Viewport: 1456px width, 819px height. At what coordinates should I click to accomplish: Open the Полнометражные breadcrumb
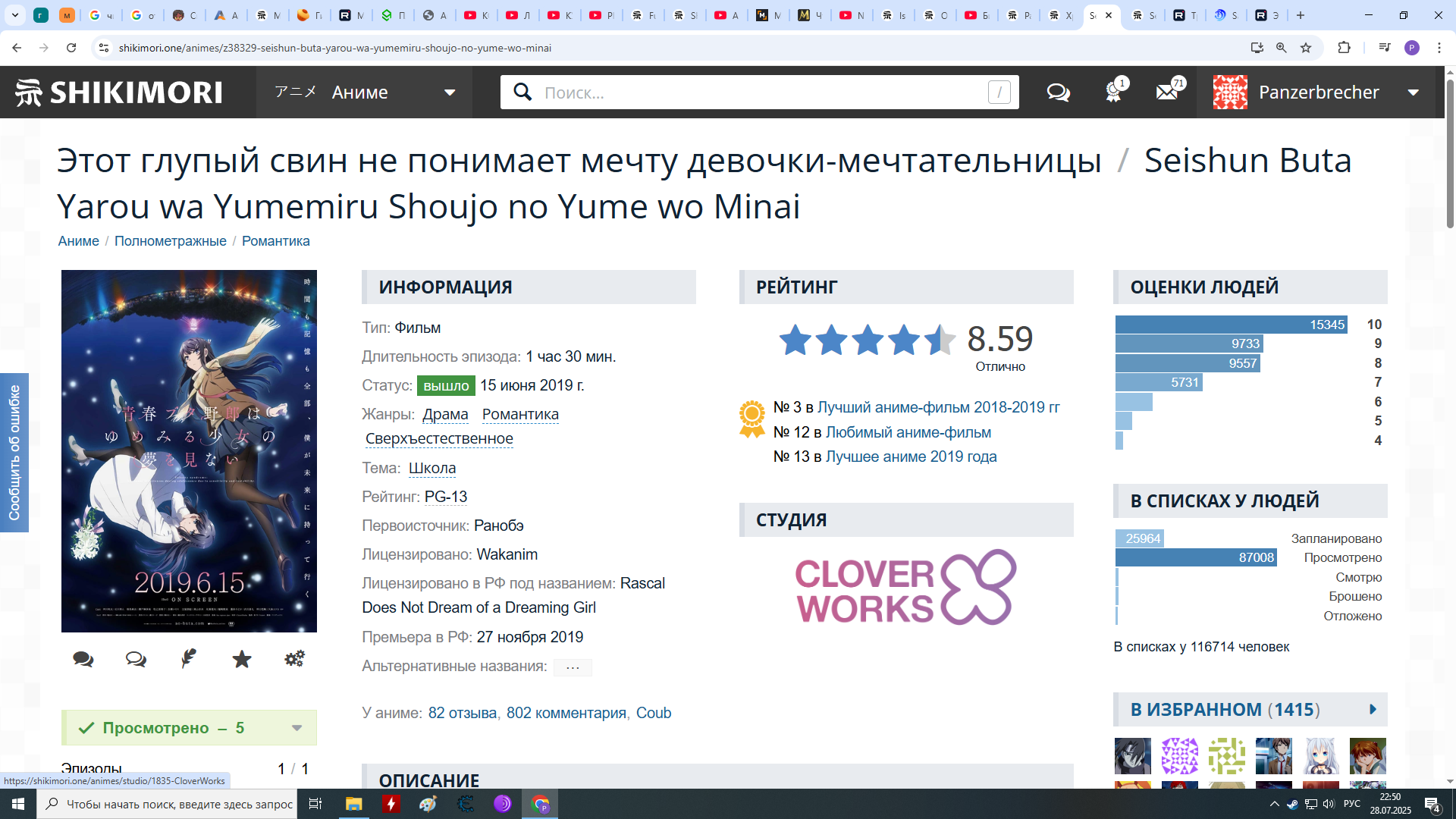click(170, 241)
